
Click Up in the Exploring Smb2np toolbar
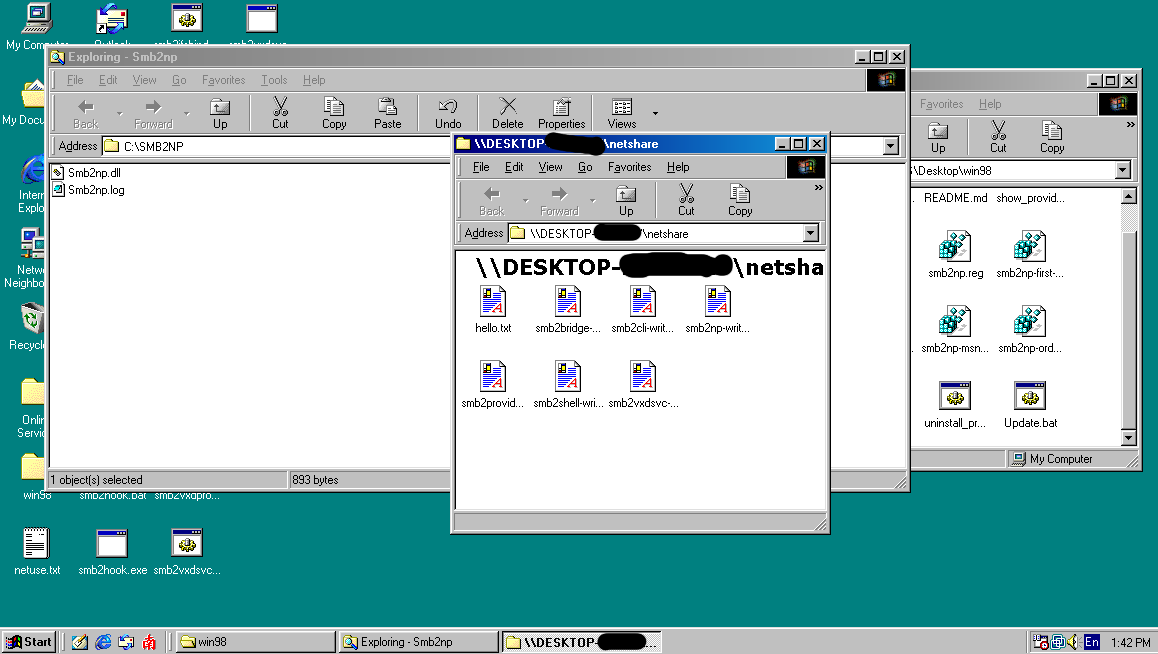point(220,113)
